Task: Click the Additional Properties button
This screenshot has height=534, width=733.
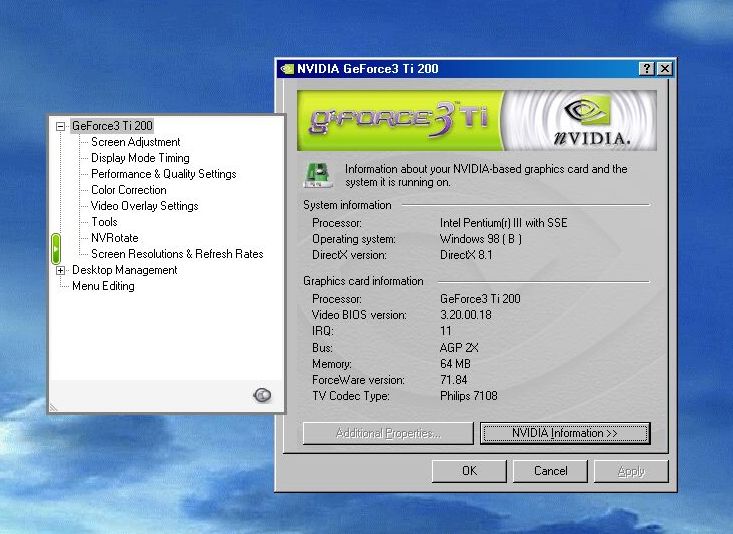Action: pyautogui.click(x=388, y=433)
